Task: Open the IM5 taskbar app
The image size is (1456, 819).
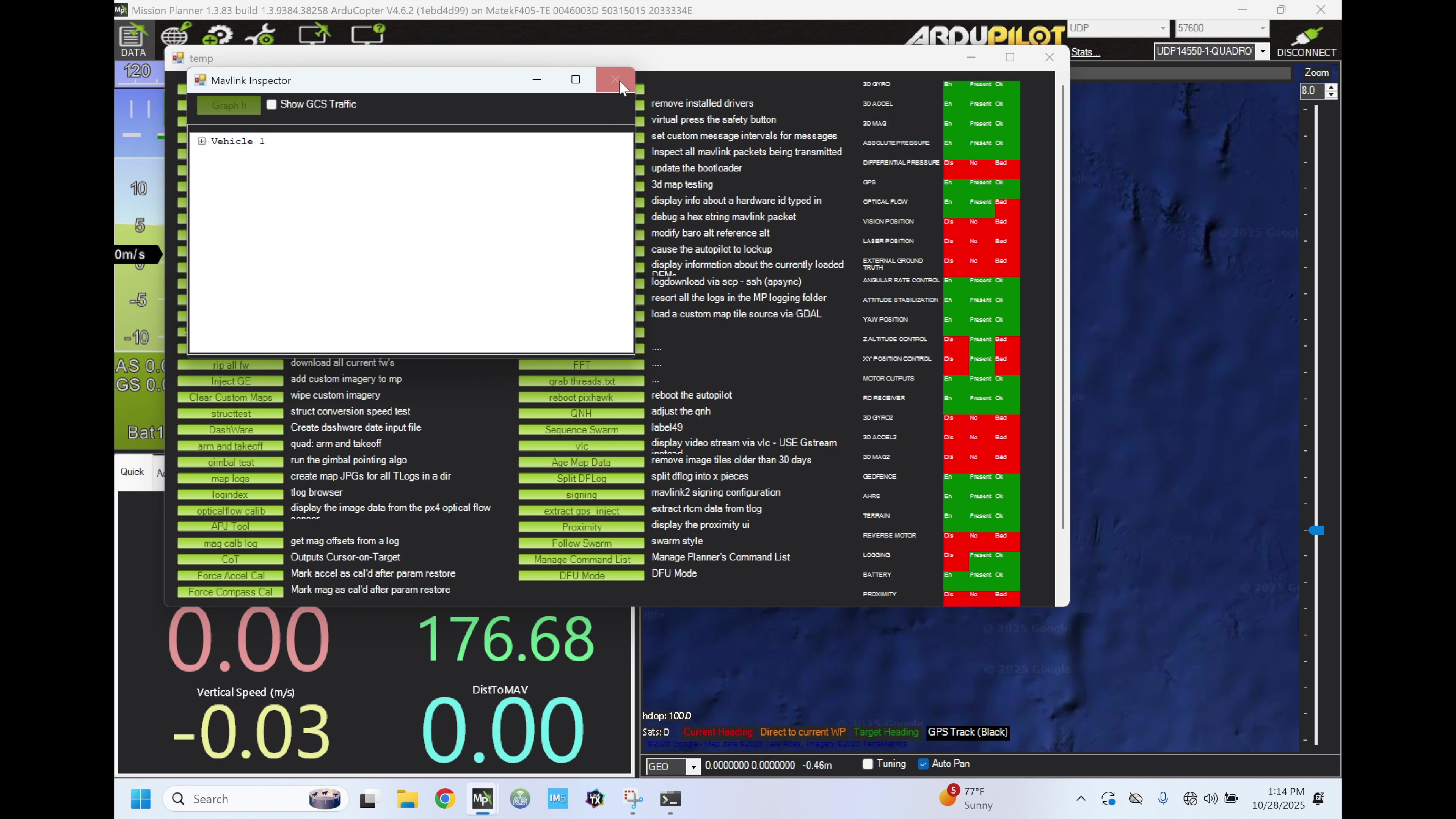Action: click(557, 799)
